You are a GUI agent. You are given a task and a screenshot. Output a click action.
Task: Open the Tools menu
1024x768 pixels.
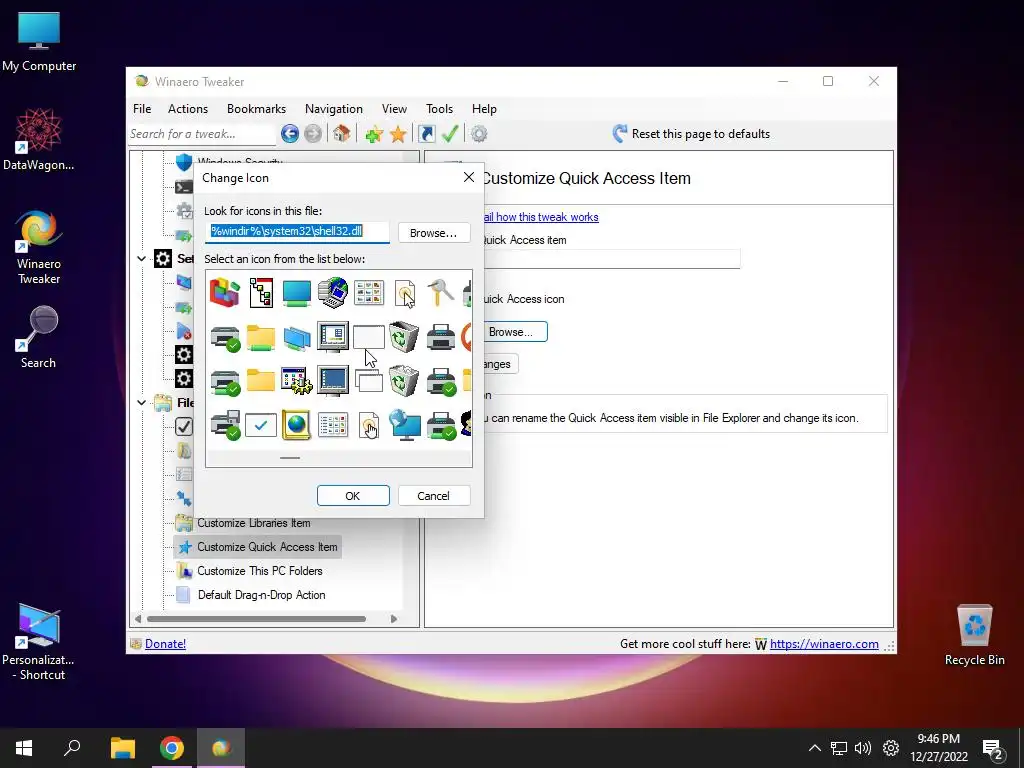tap(440, 109)
